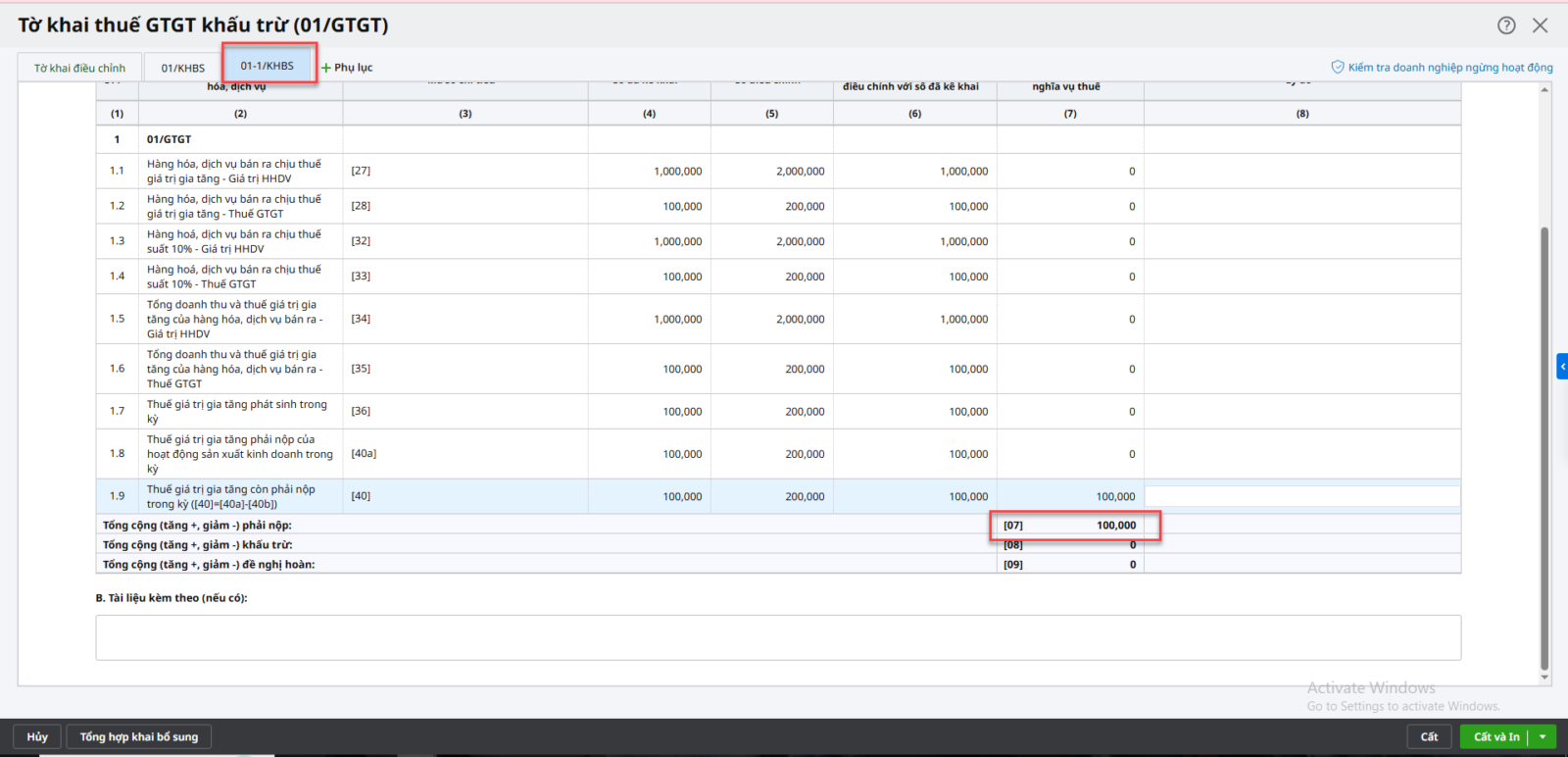
Task: Focus the Tài liệu kèm theo text box
Action: pos(778,637)
